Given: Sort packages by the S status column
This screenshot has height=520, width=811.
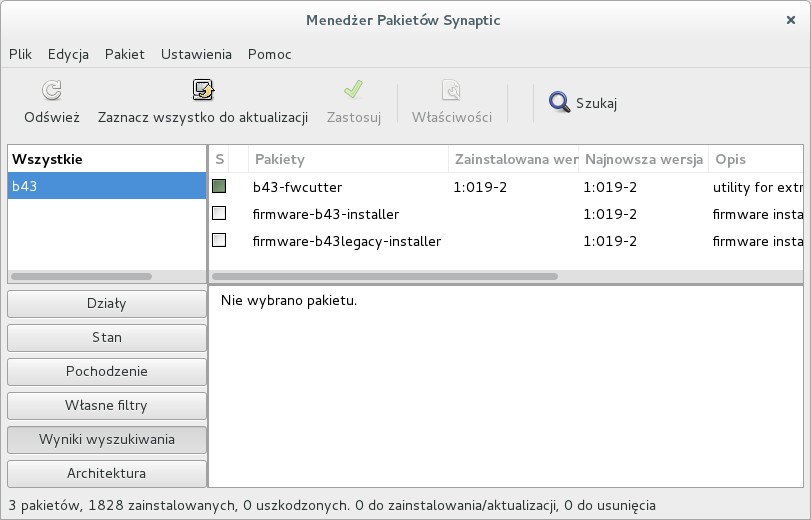Looking at the screenshot, I should pos(219,159).
